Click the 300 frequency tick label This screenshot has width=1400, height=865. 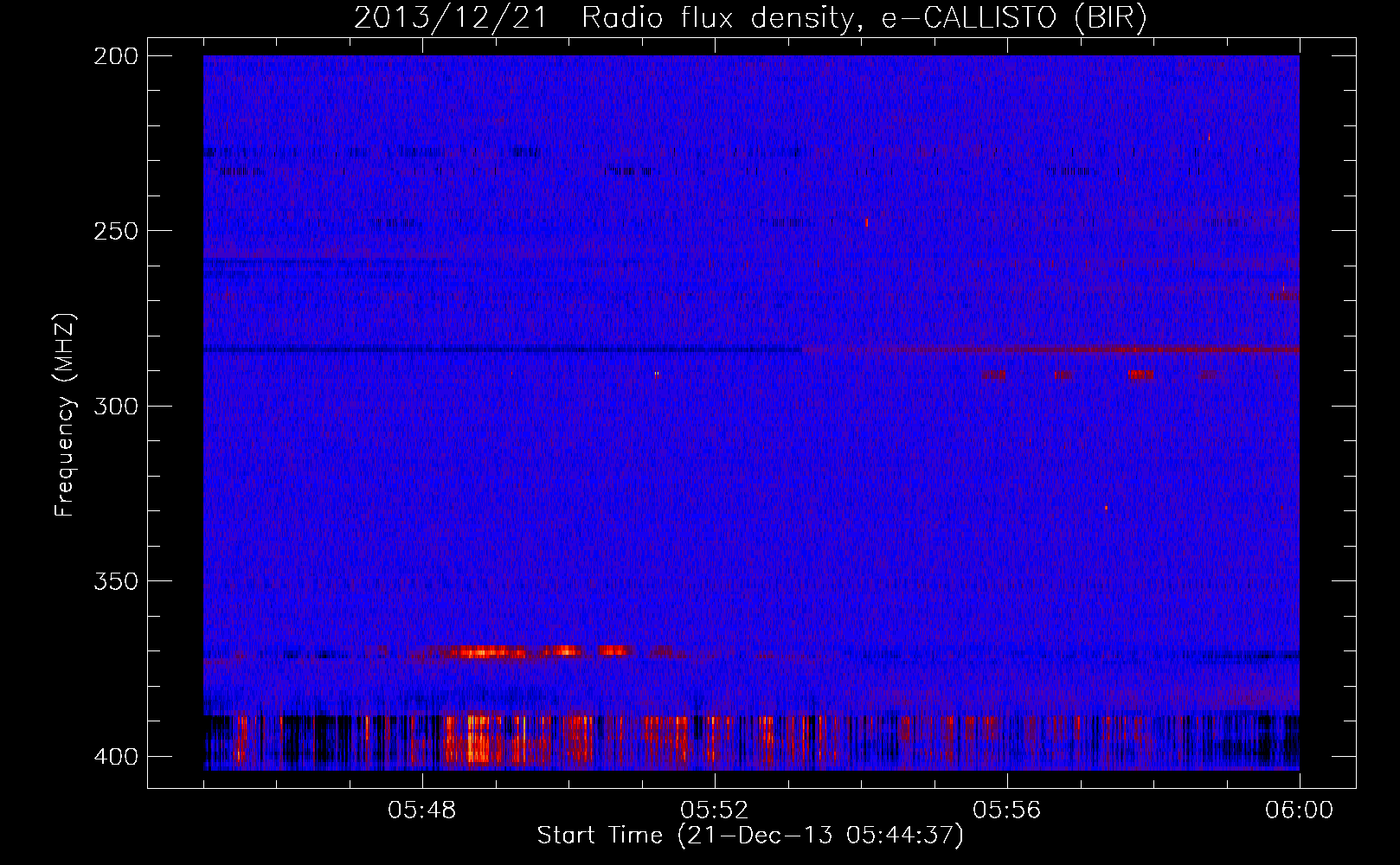pyautogui.click(x=115, y=406)
